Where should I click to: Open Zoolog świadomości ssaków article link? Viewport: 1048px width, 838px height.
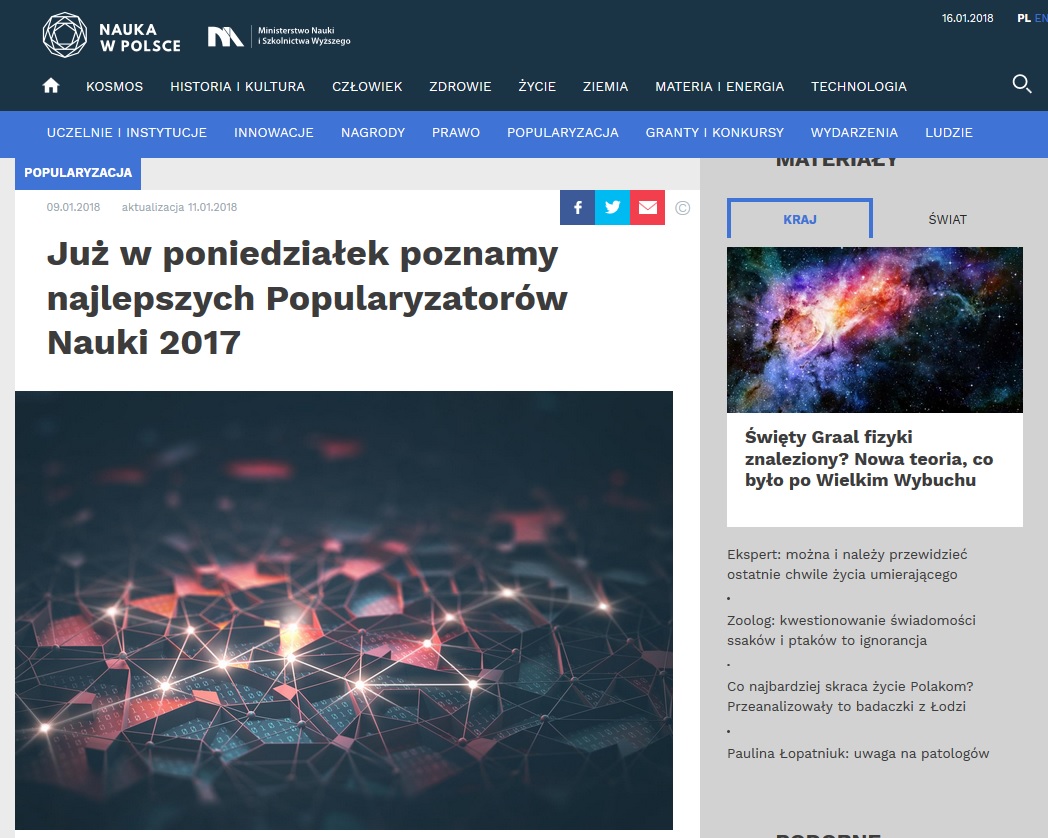[x=851, y=630]
